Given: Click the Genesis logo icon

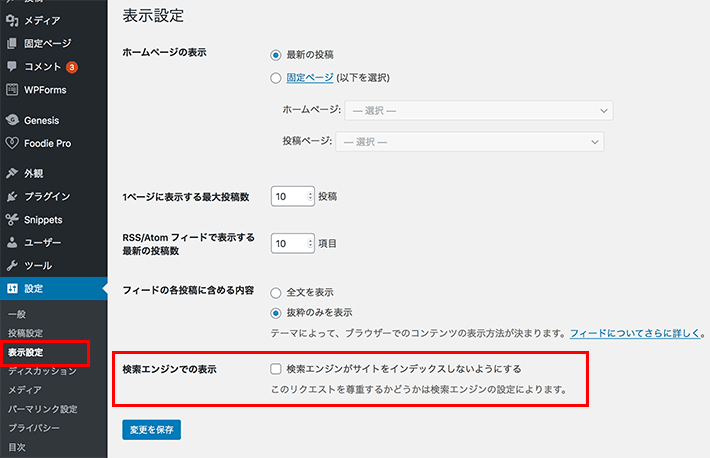Looking at the screenshot, I should click(12, 120).
